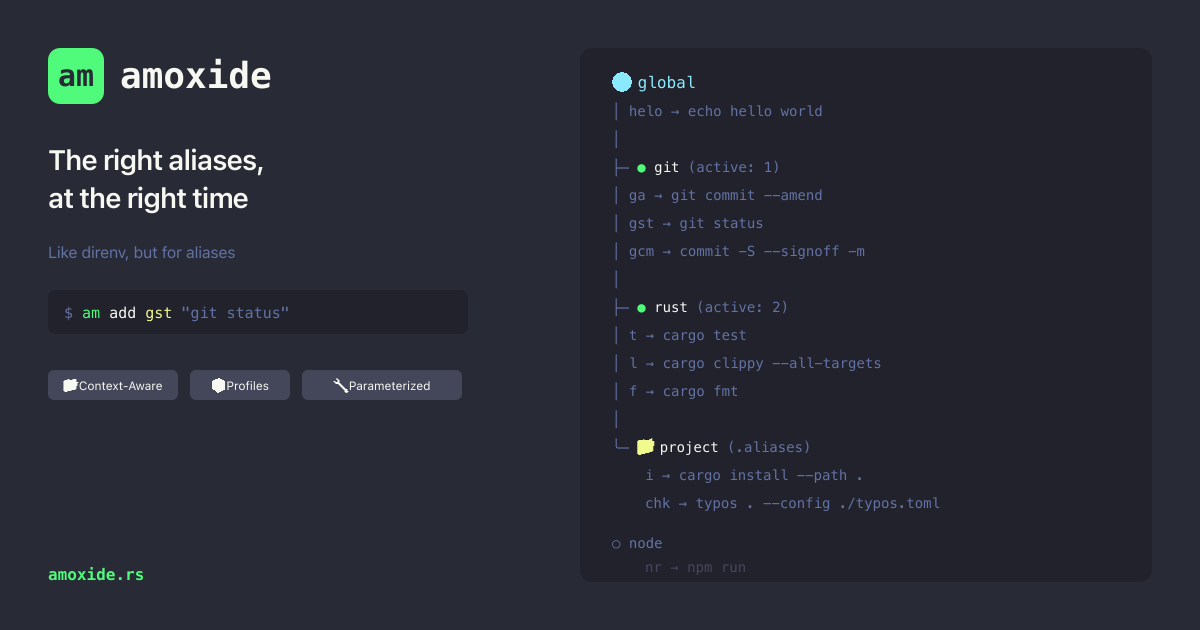The image size is (1200, 630).
Task: Click the folder icon in Context-Aware badge
Action: 70,385
